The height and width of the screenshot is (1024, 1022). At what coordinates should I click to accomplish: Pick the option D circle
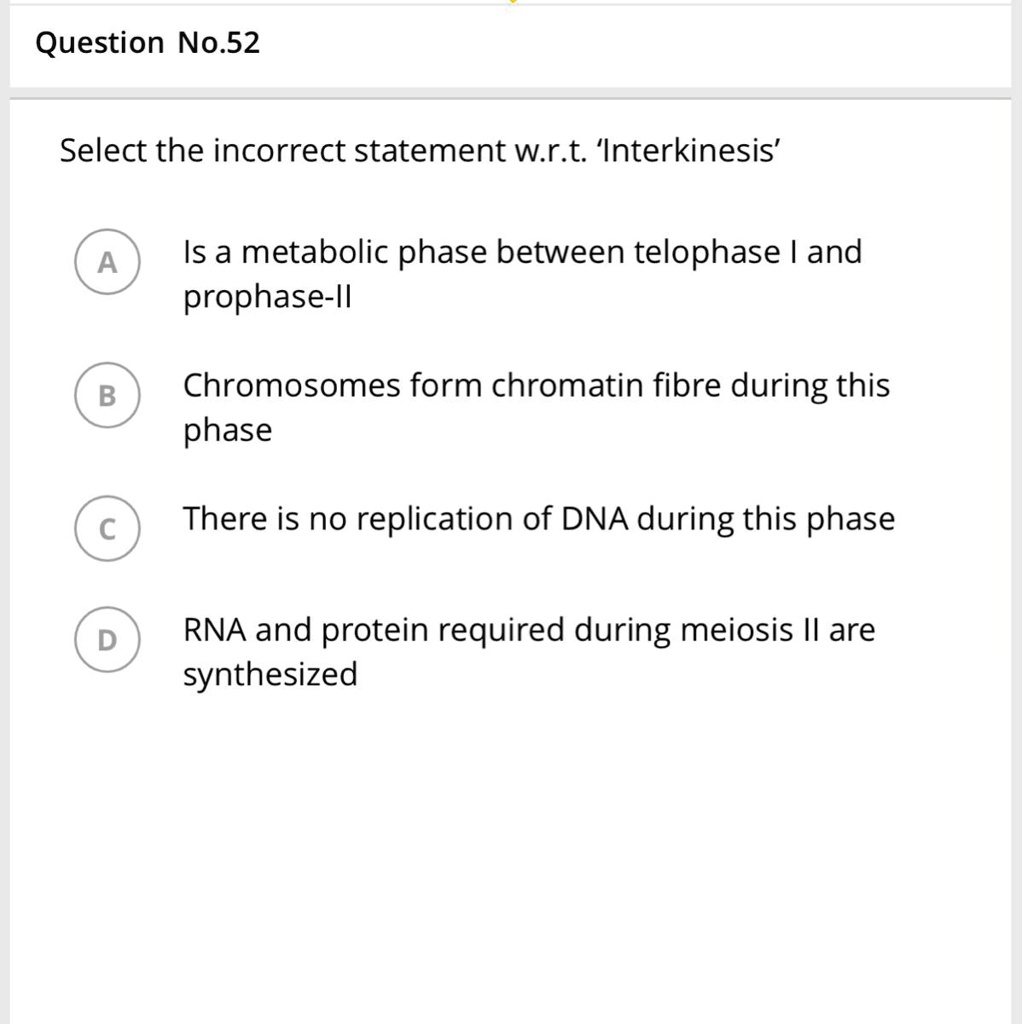click(x=107, y=639)
